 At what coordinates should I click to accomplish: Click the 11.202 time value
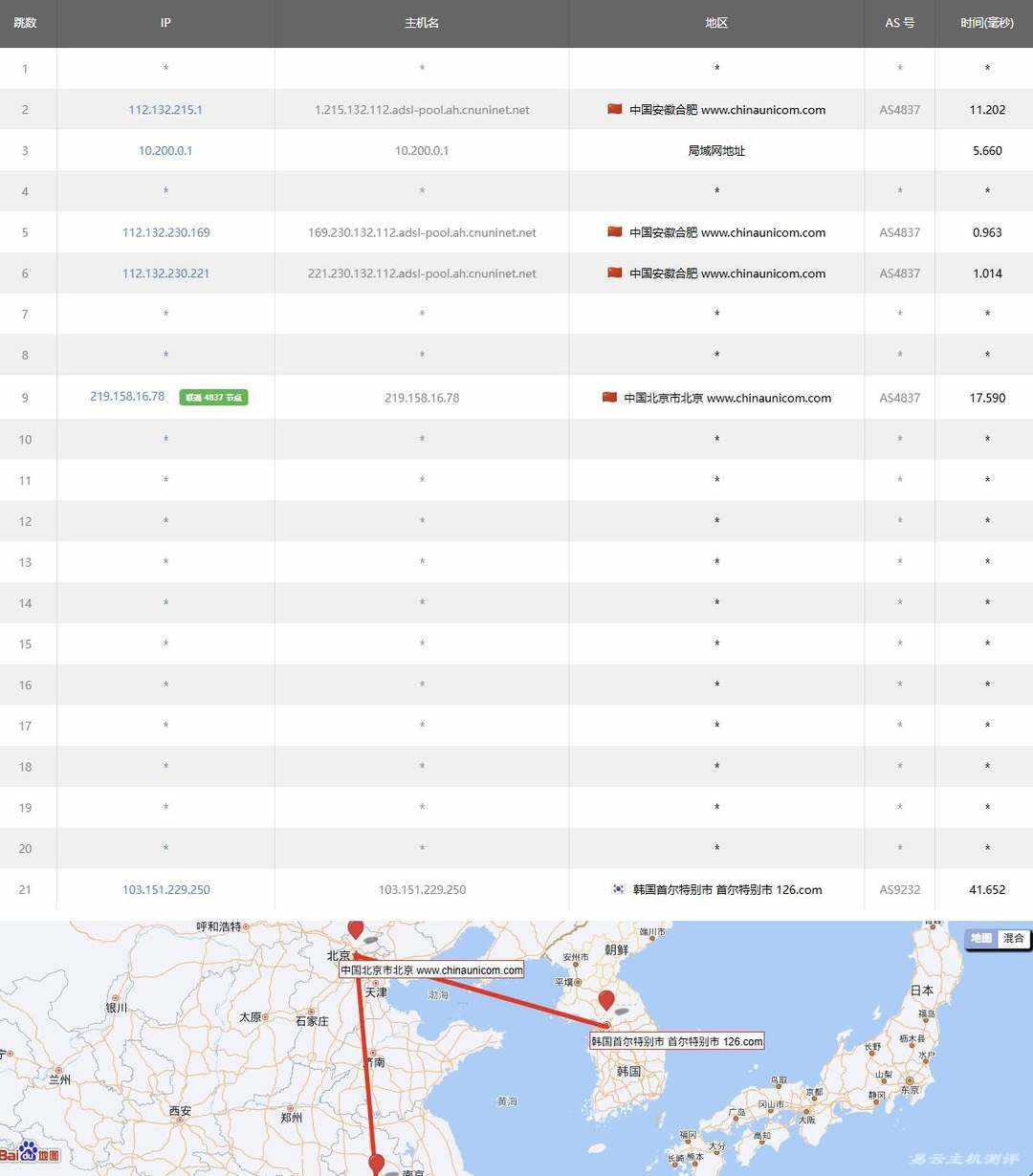point(987,110)
